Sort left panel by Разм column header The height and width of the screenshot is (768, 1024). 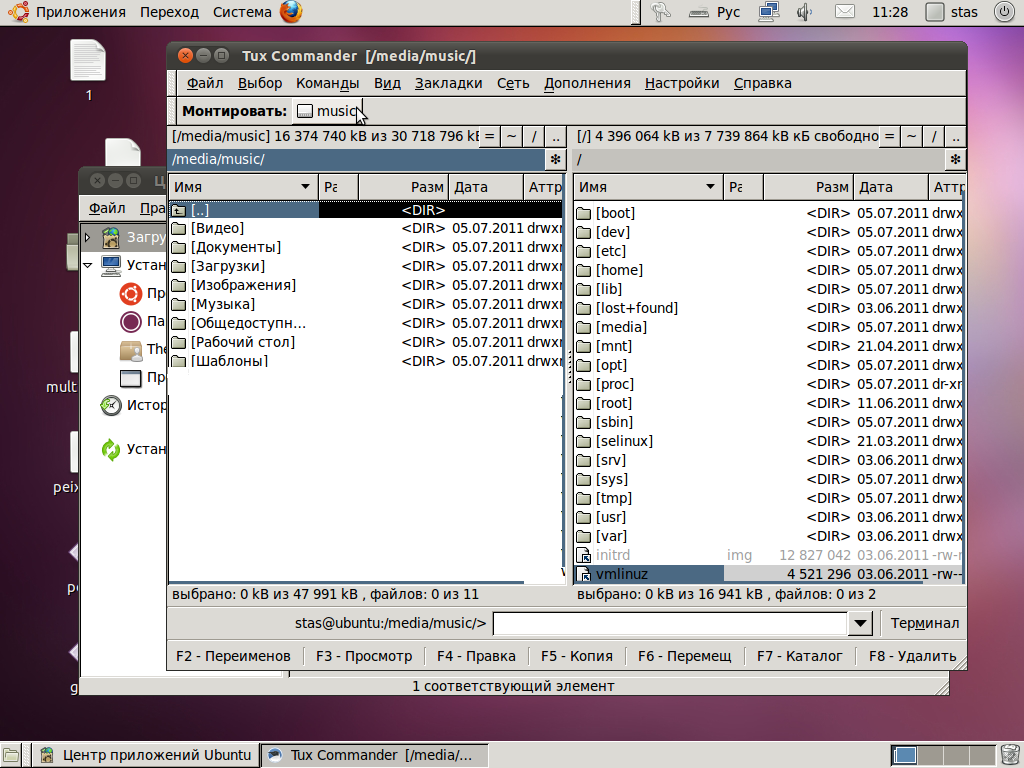[404, 187]
